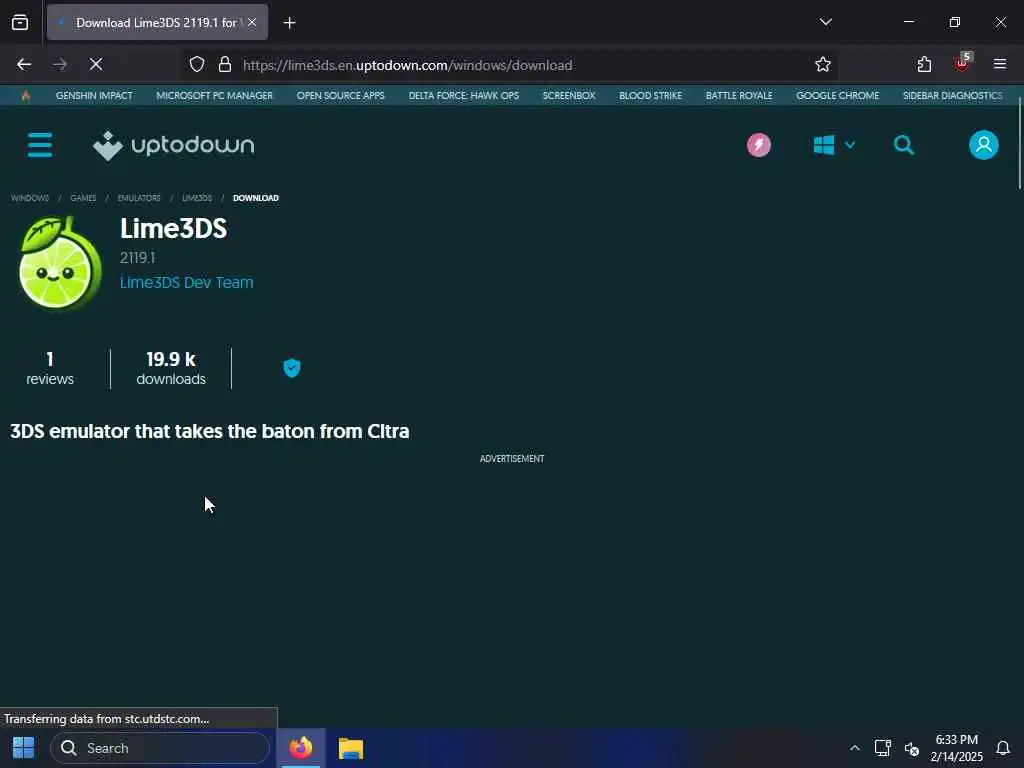Open Open Source Apps link

point(340,95)
